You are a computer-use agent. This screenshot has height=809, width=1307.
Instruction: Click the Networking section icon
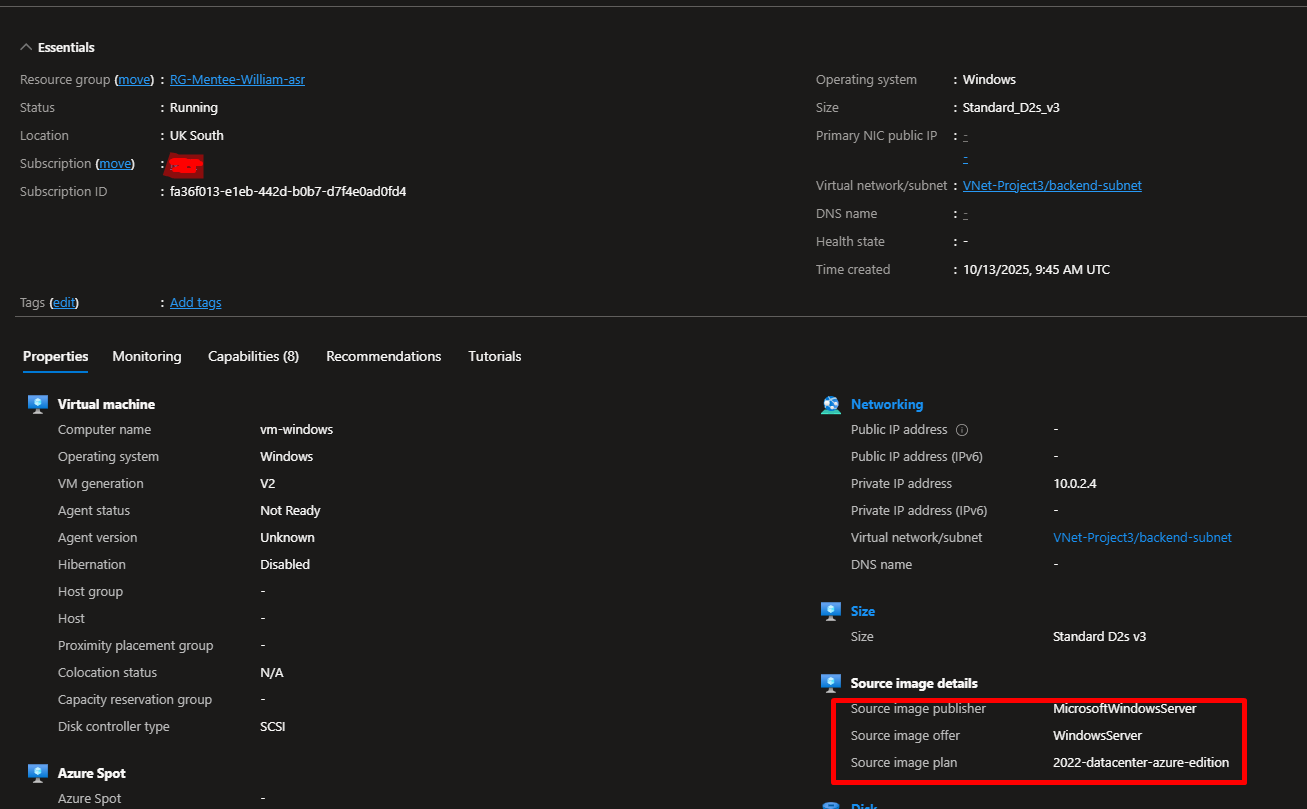(x=831, y=404)
